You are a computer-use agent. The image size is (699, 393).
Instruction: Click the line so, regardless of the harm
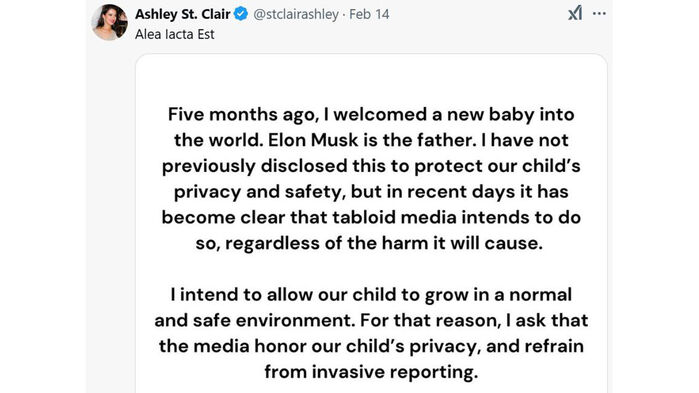click(369, 244)
